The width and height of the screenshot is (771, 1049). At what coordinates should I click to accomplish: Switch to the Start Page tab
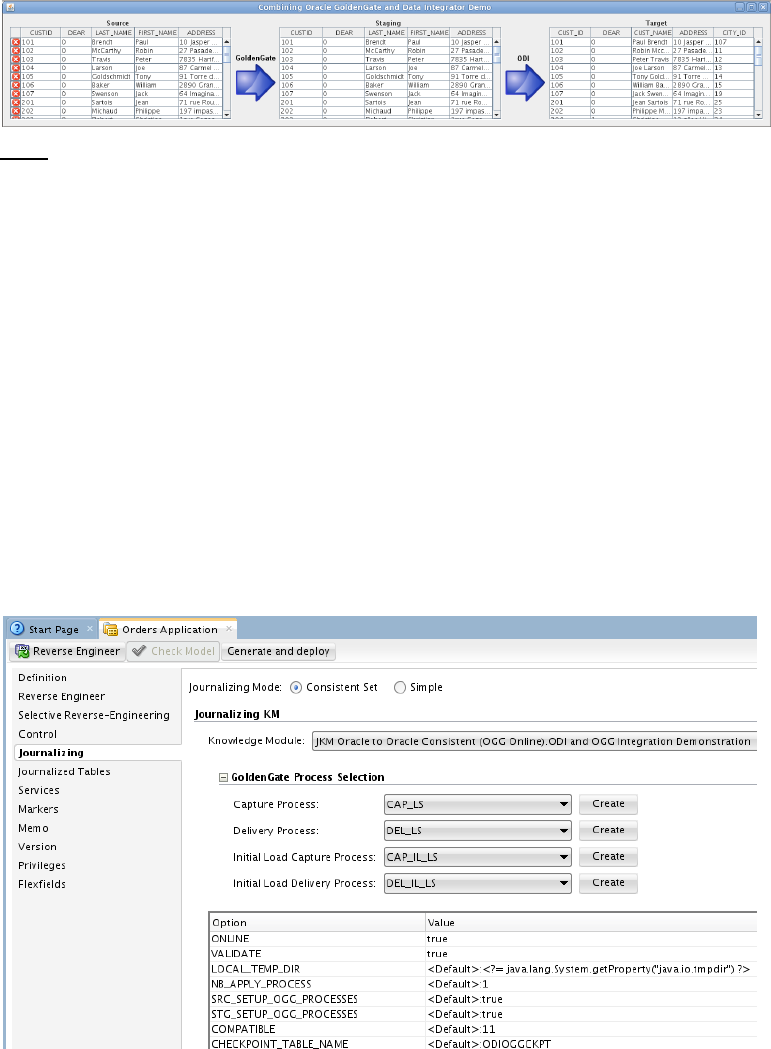(x=54, y=630)
